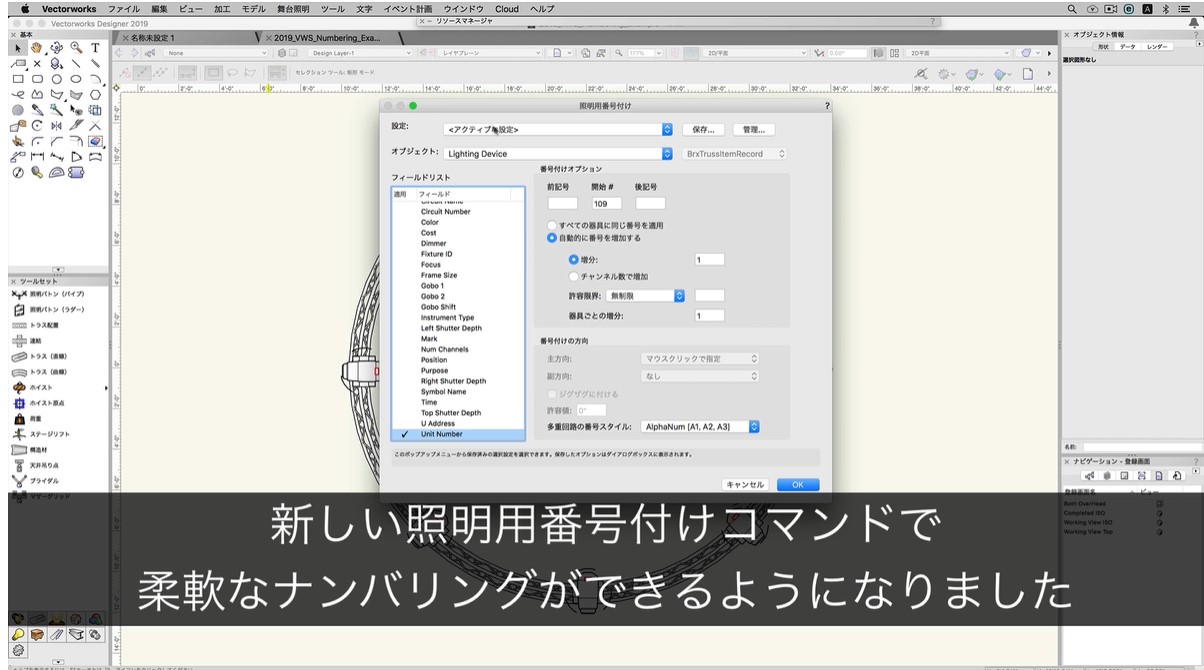
Task: Select the Zoom magnifier tool
Action: coord(76,47)
